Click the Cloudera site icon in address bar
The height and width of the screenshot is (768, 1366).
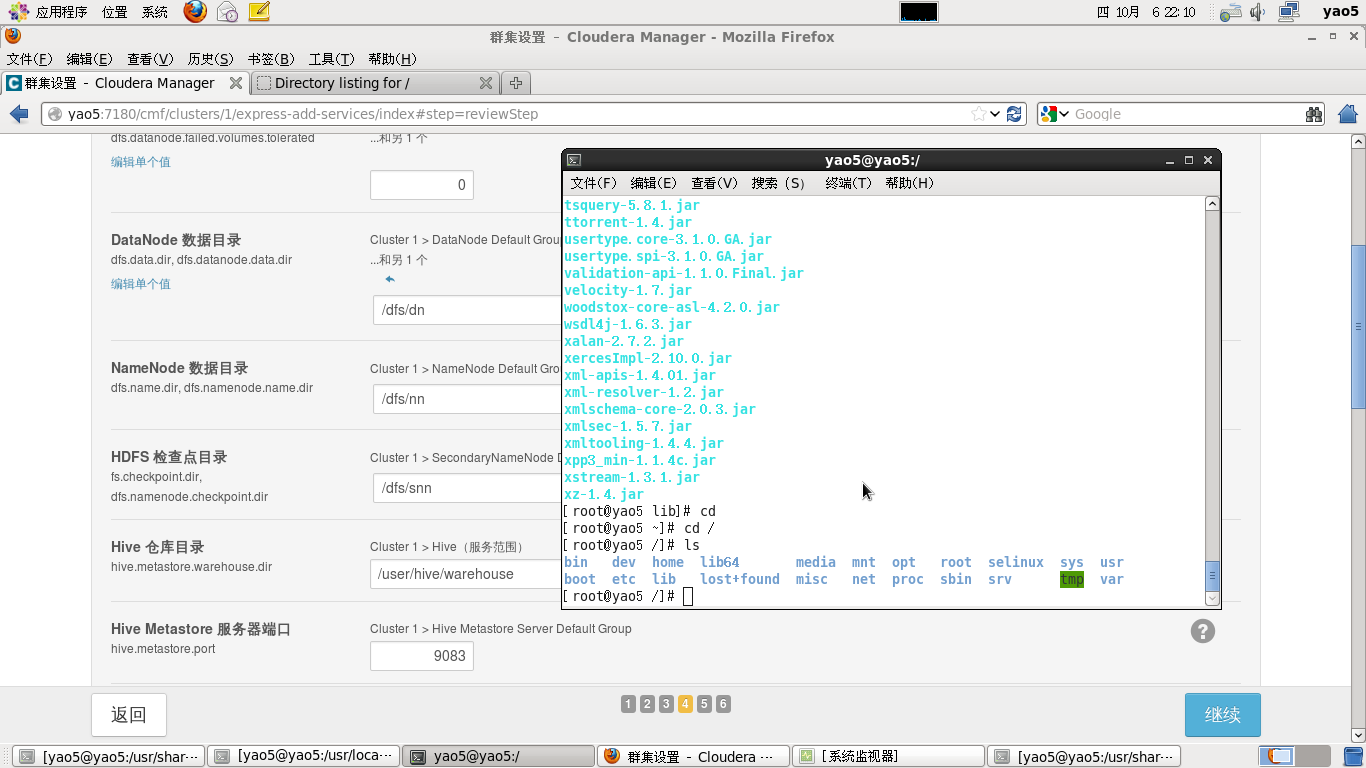pyautogui.click(x=55, y=114)
